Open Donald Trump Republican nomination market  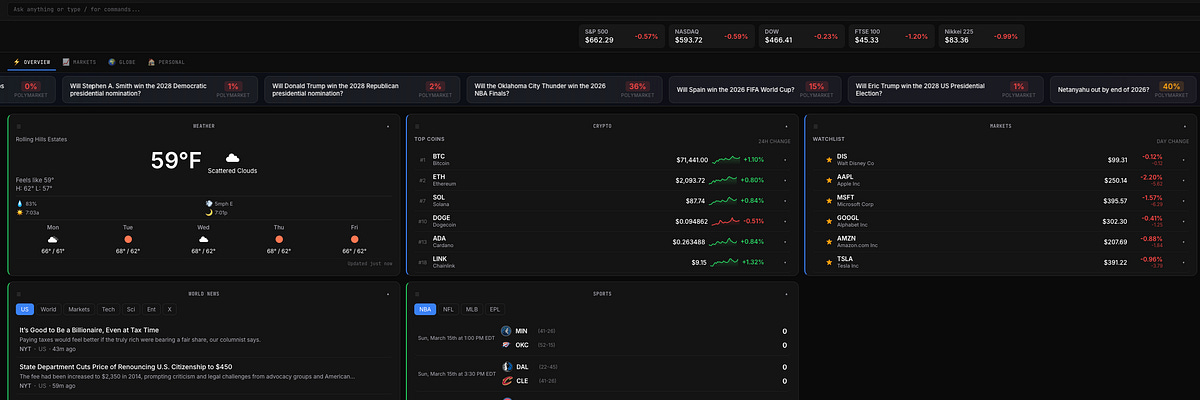[363, 90]
